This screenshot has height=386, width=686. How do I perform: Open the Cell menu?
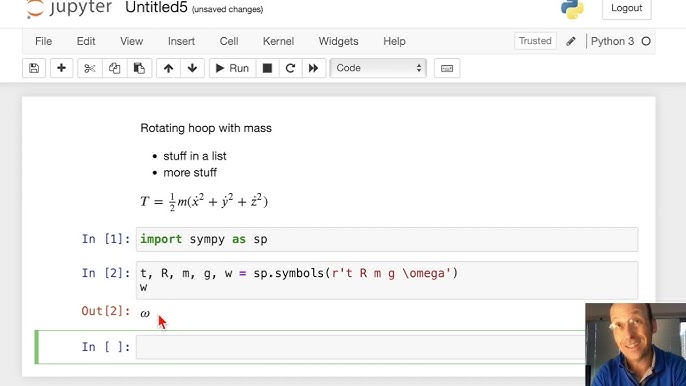coord(229,41)
